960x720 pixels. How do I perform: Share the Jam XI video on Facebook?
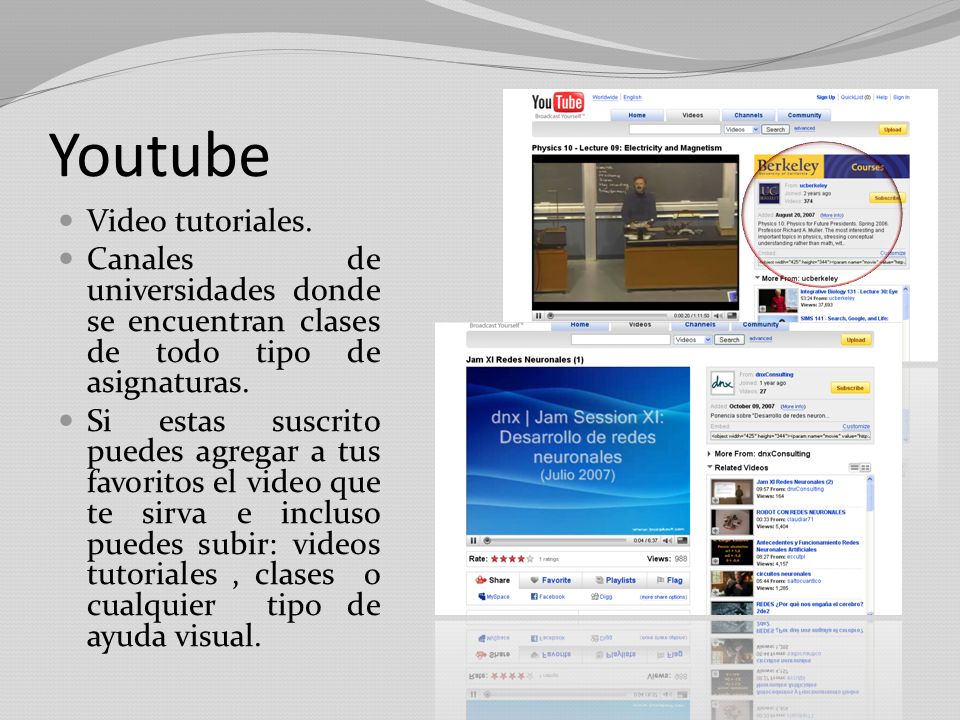tap(548, 596)
